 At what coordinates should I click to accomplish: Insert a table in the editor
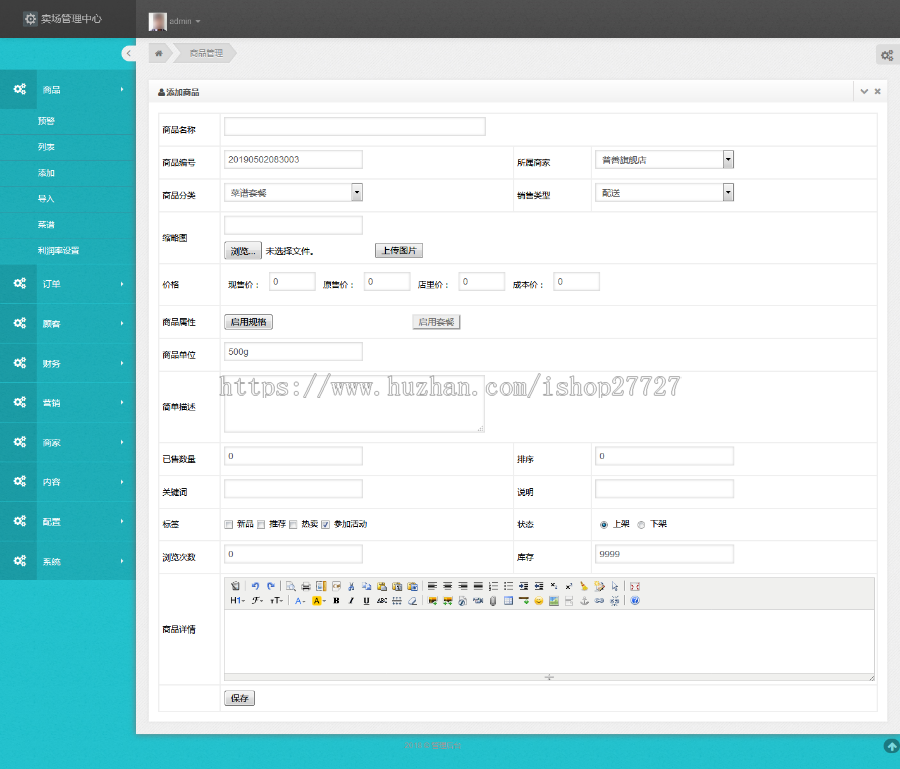pos(509,601)
